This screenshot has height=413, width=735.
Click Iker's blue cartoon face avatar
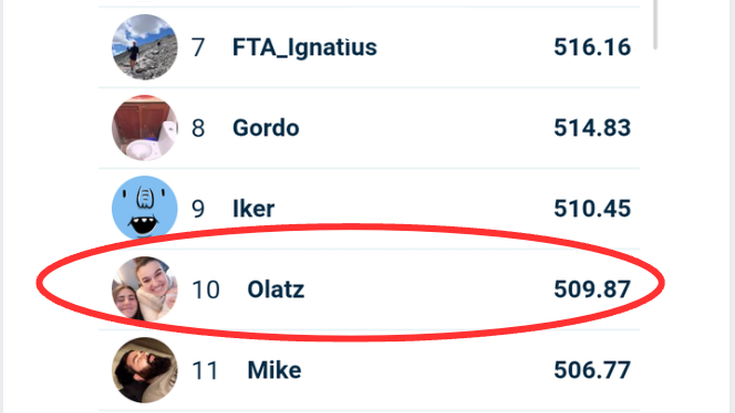pos(145,209)
